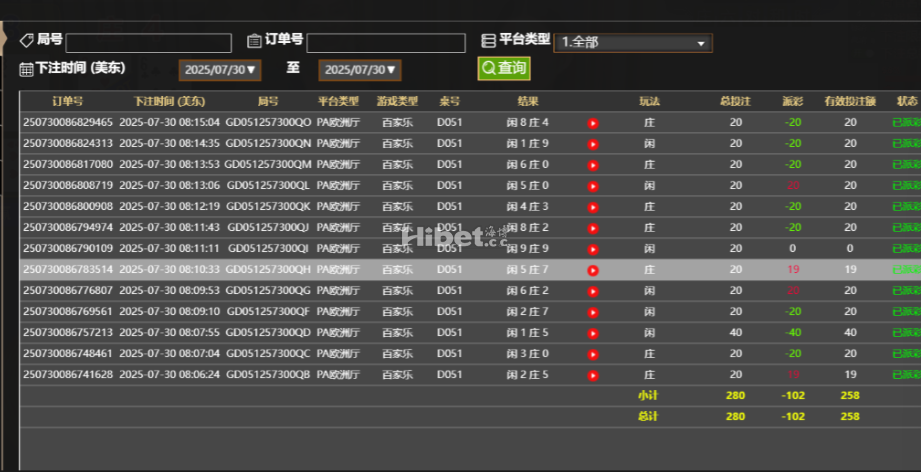Open the platform type dropdown
The image size is (921, 472).
[633, 43]
